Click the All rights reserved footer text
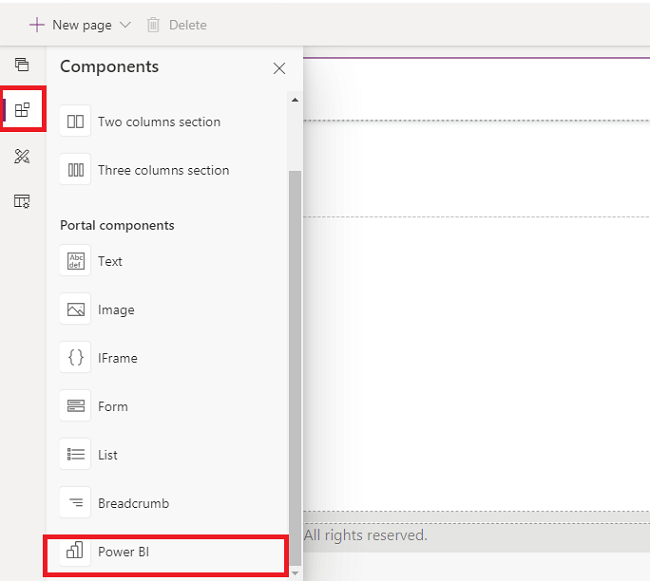650x581 pixels. coord(365,535)
